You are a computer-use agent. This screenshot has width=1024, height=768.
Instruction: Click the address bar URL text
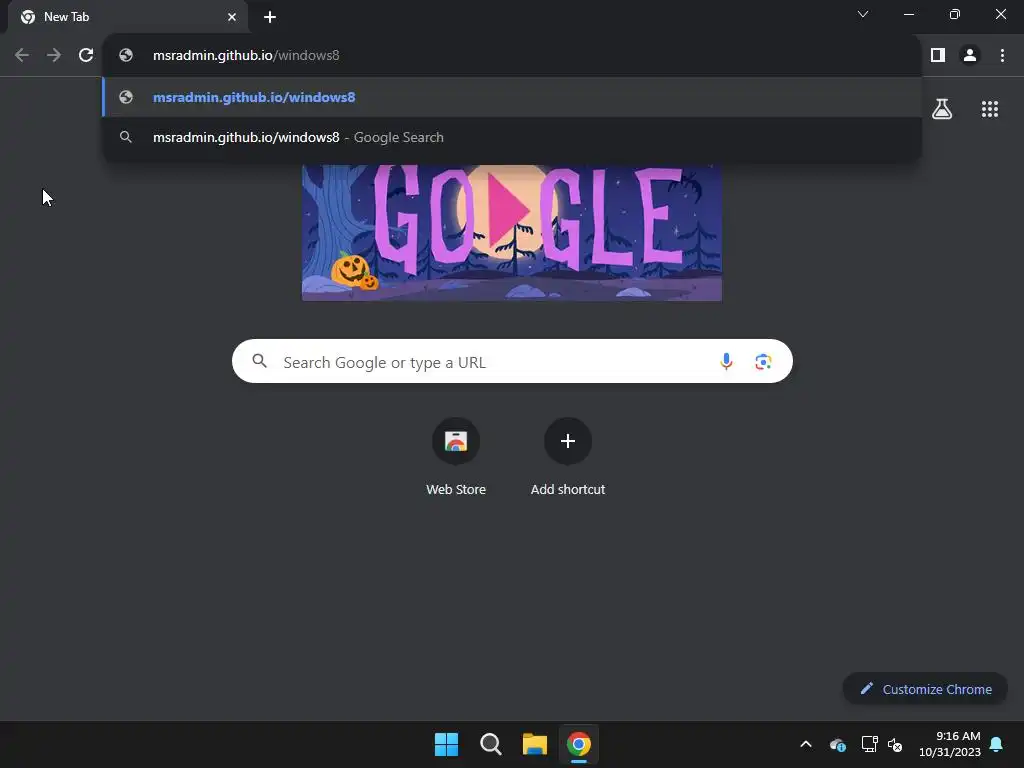click(x=246, y=56)
